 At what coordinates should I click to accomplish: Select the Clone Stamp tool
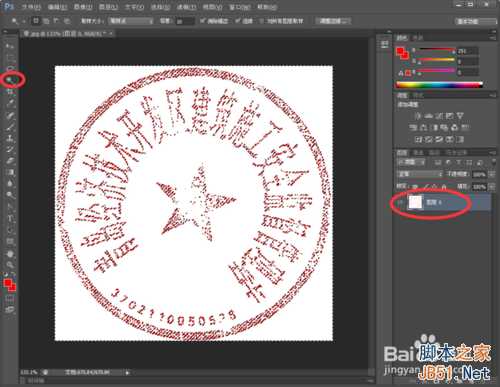click(x=10, y=138)
